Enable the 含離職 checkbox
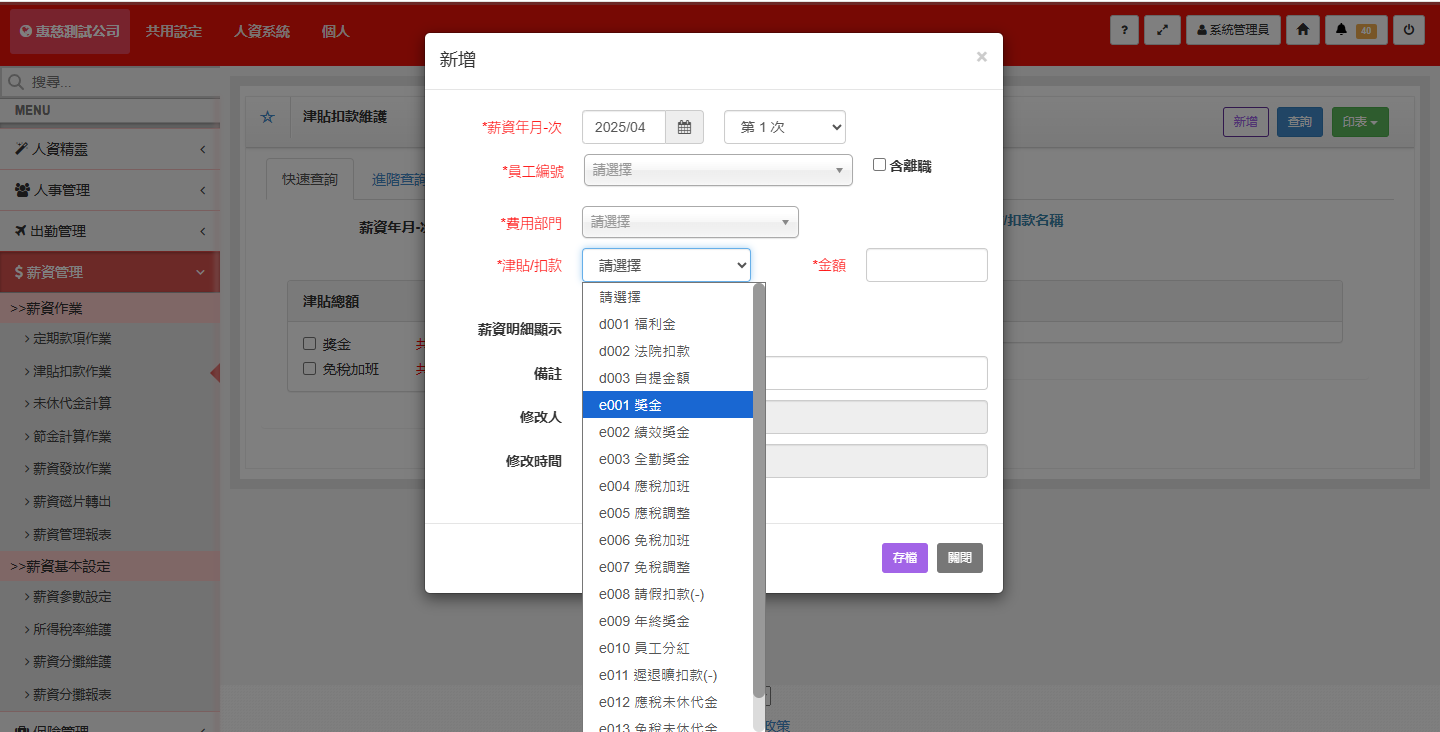This screenshot has height=732, width=1440. [x=879, y=165]
